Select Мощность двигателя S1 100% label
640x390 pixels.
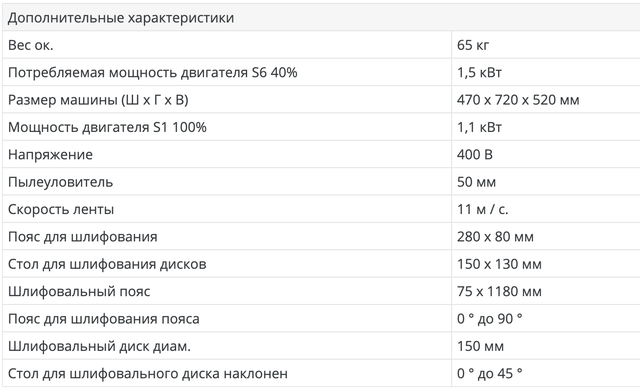(x=107, y=127)
